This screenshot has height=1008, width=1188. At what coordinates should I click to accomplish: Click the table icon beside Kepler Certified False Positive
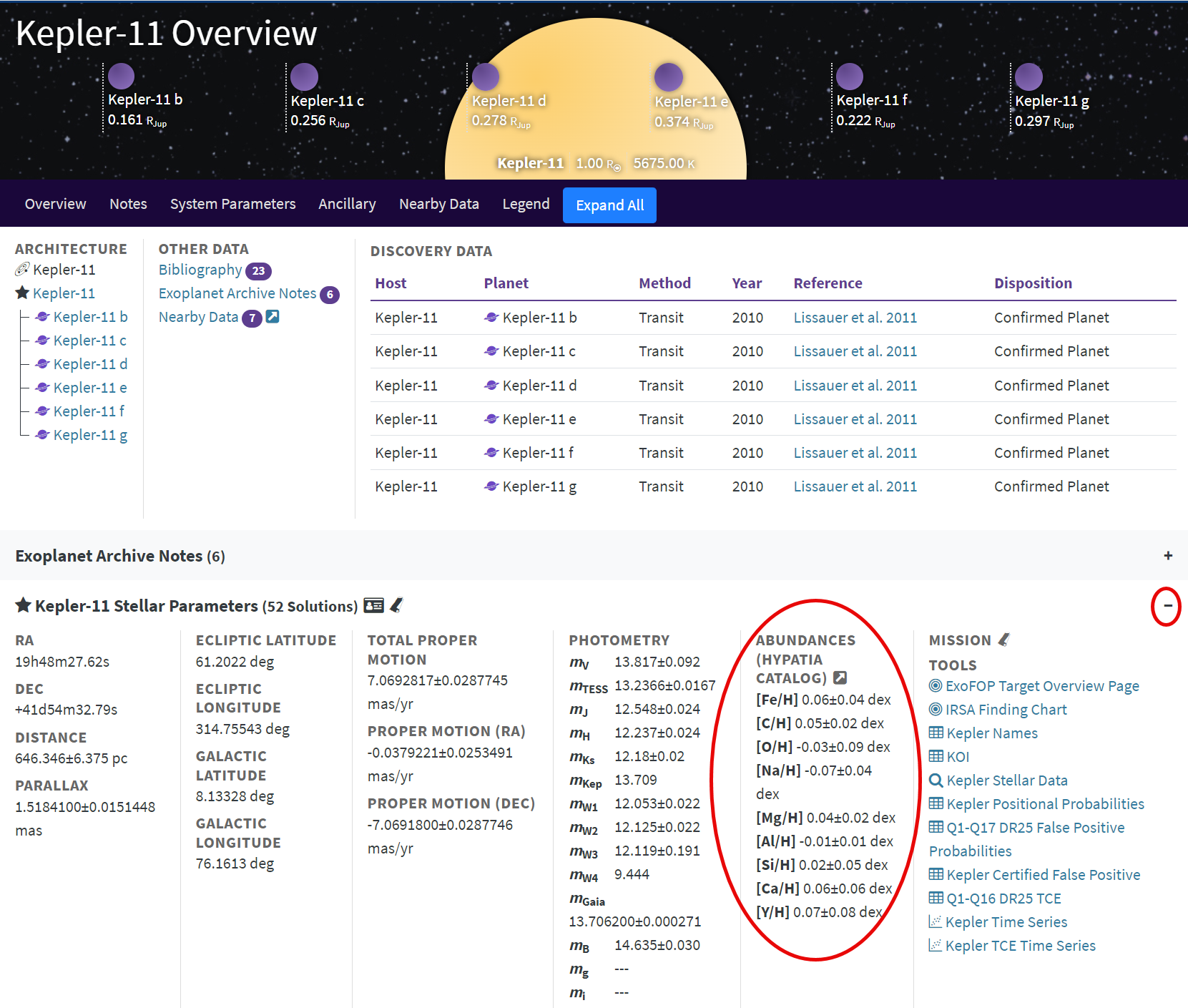936,874
